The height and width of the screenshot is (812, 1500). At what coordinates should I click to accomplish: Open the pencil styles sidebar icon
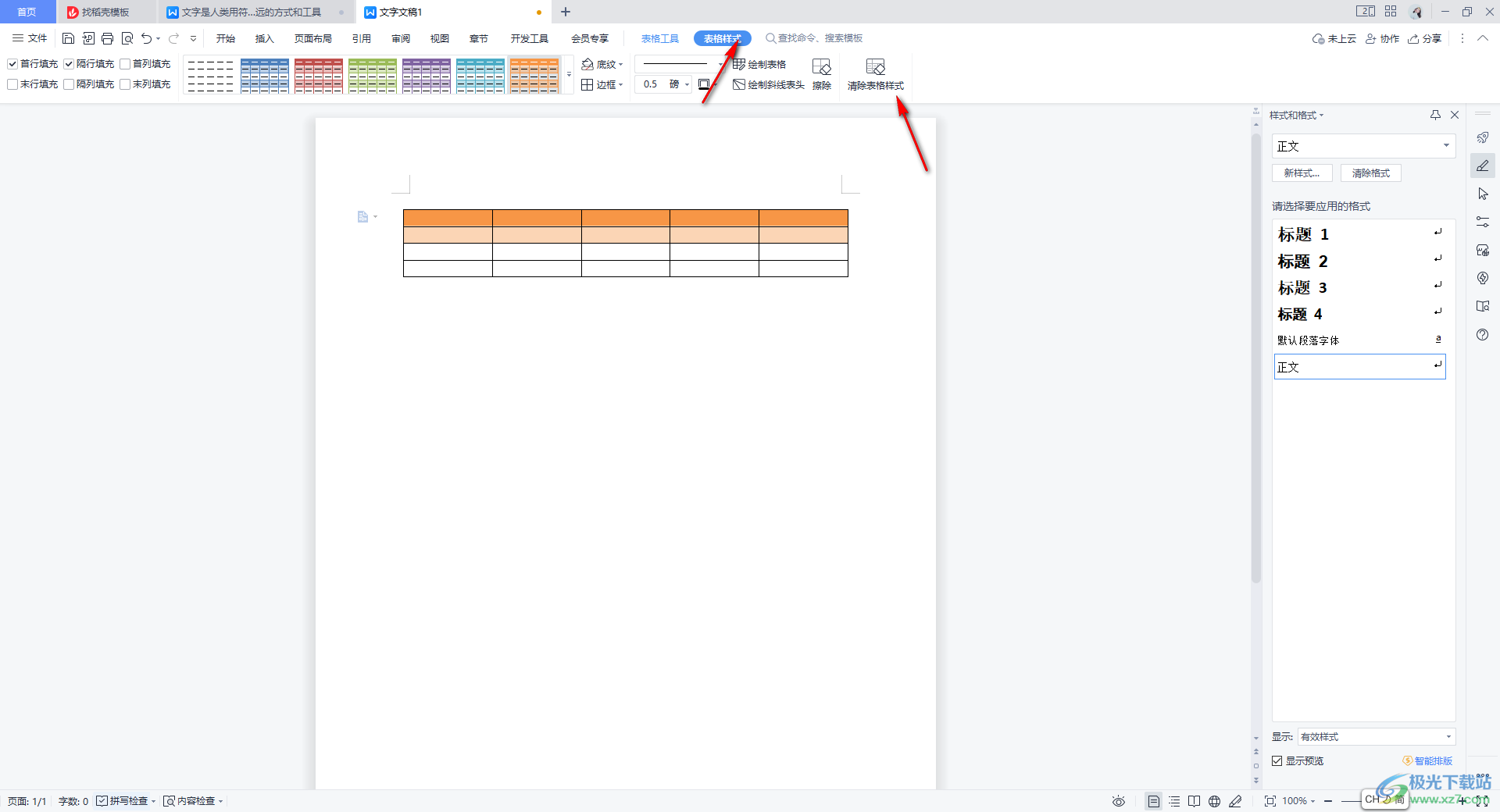[x=1483, y=166]
